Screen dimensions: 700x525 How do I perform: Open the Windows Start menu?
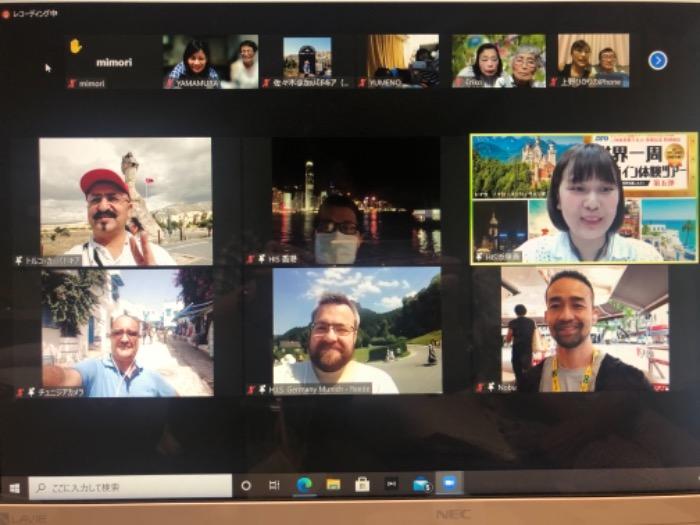point(14,488)
